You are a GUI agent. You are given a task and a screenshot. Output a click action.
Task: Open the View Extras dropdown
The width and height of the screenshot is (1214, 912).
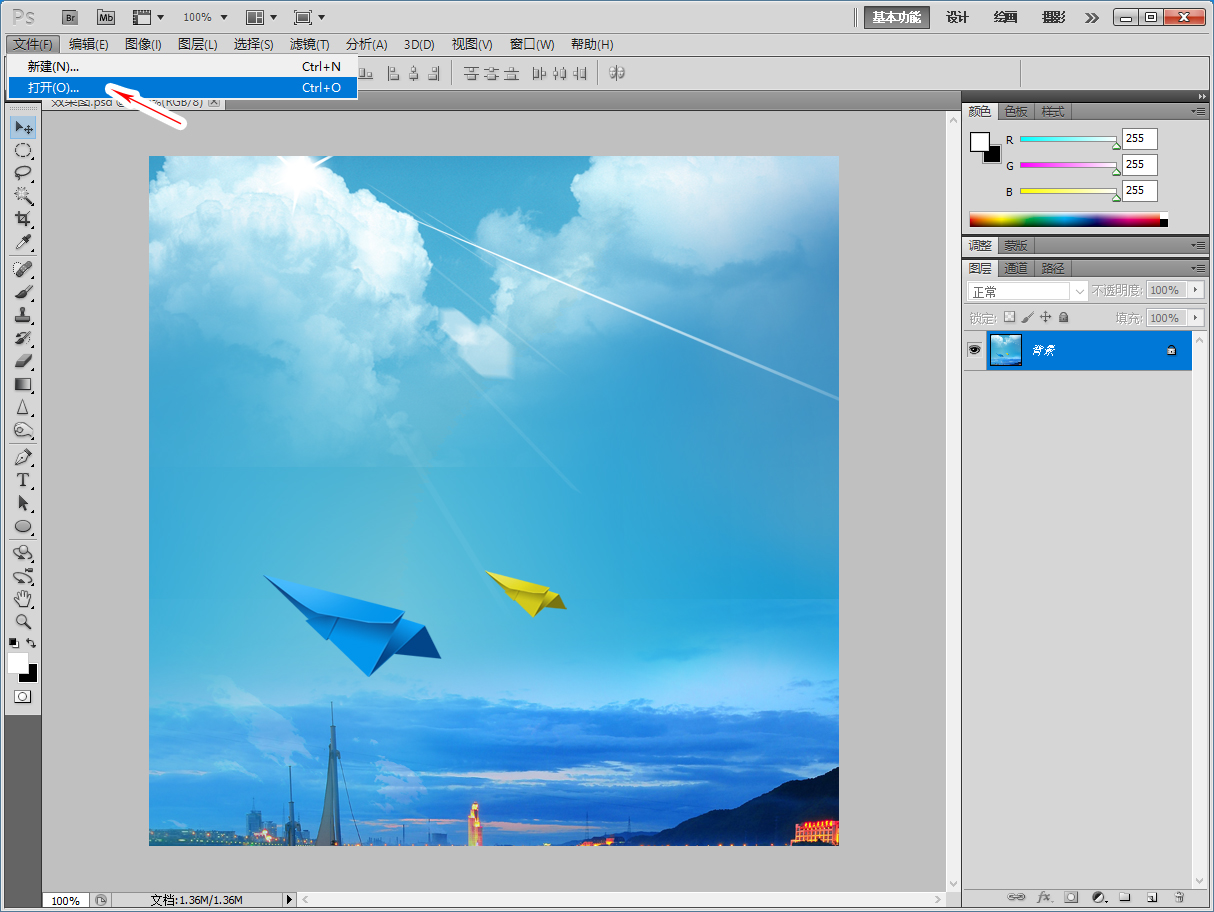click(148, 17)
